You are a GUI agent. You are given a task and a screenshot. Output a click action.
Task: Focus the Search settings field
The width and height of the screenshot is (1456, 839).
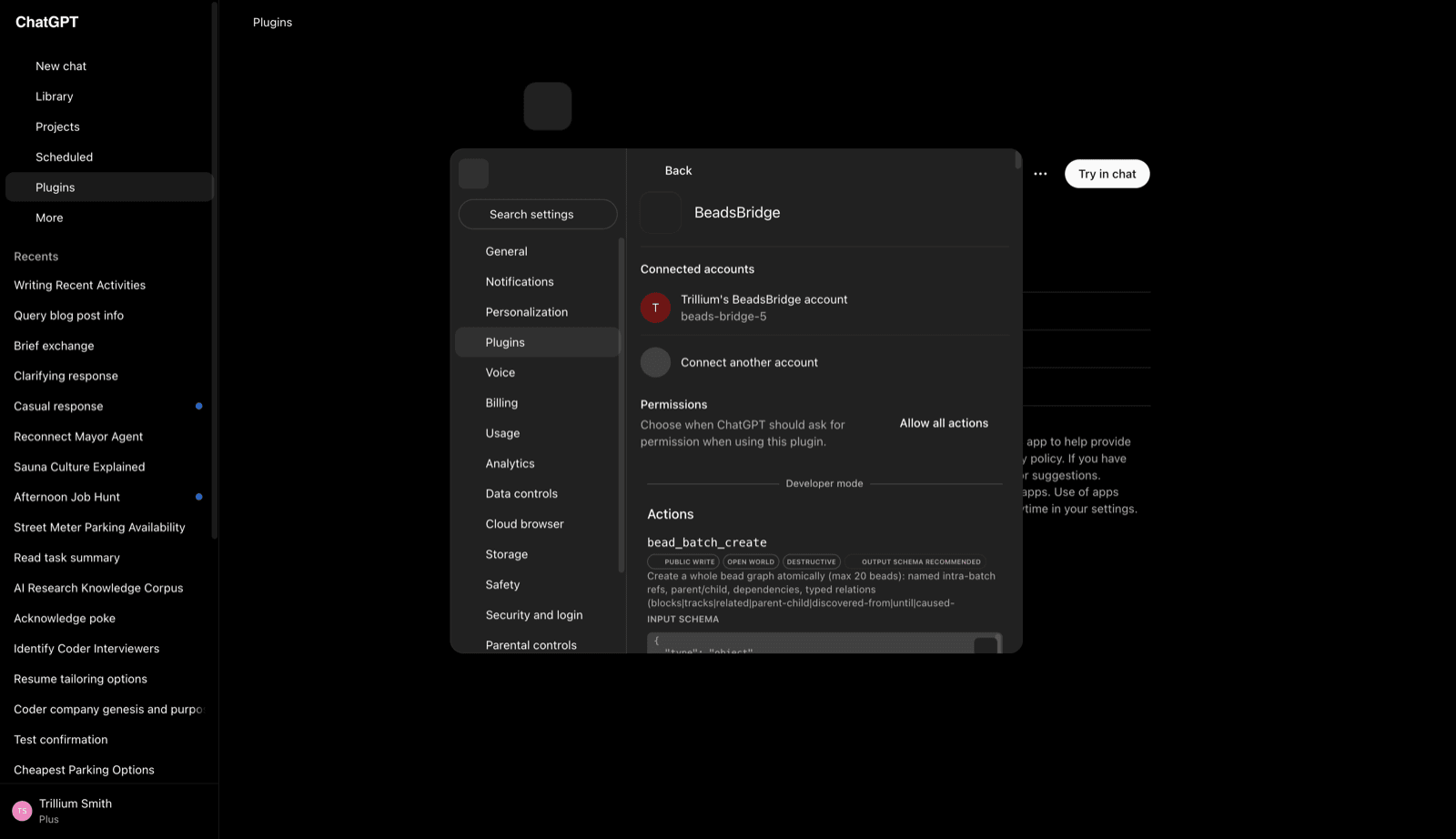(538, 215)
